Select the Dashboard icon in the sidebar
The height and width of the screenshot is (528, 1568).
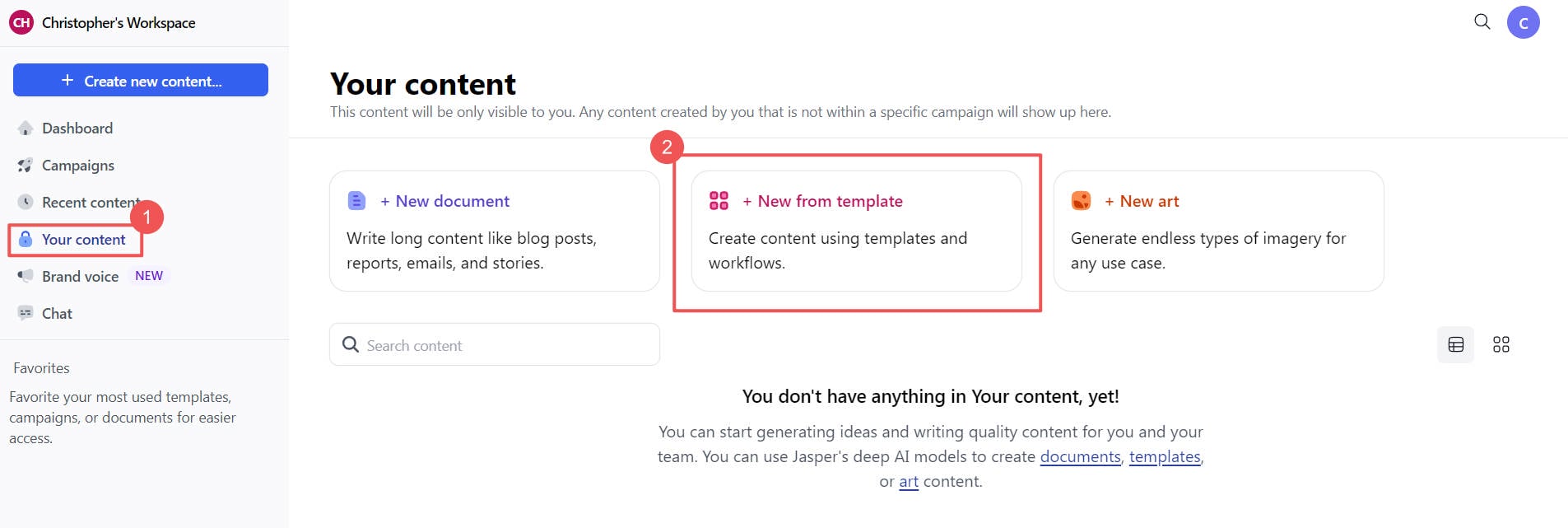tap(25, 128)
